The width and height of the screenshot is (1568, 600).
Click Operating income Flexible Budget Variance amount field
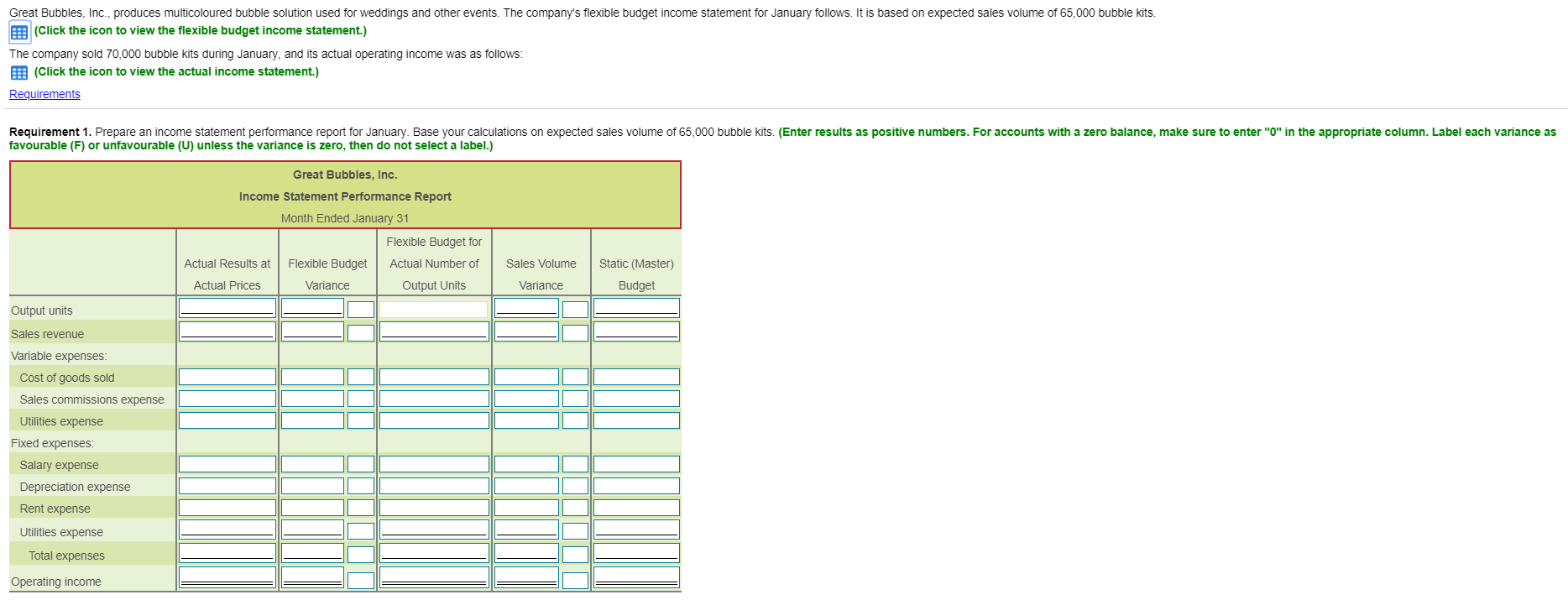pos(312,578)
